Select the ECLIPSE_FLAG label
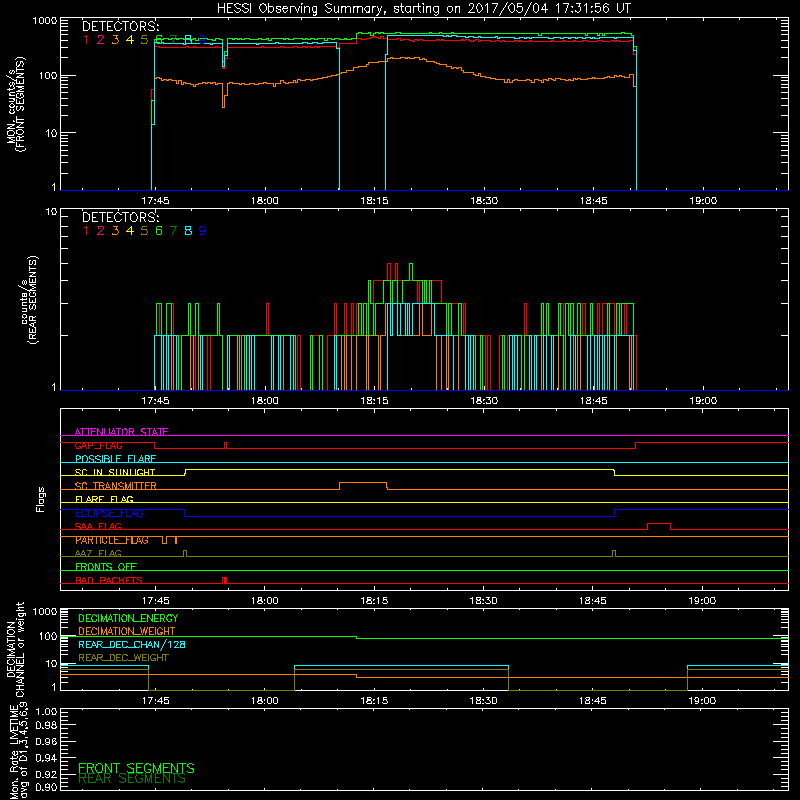800x800 pixels. 109,513
